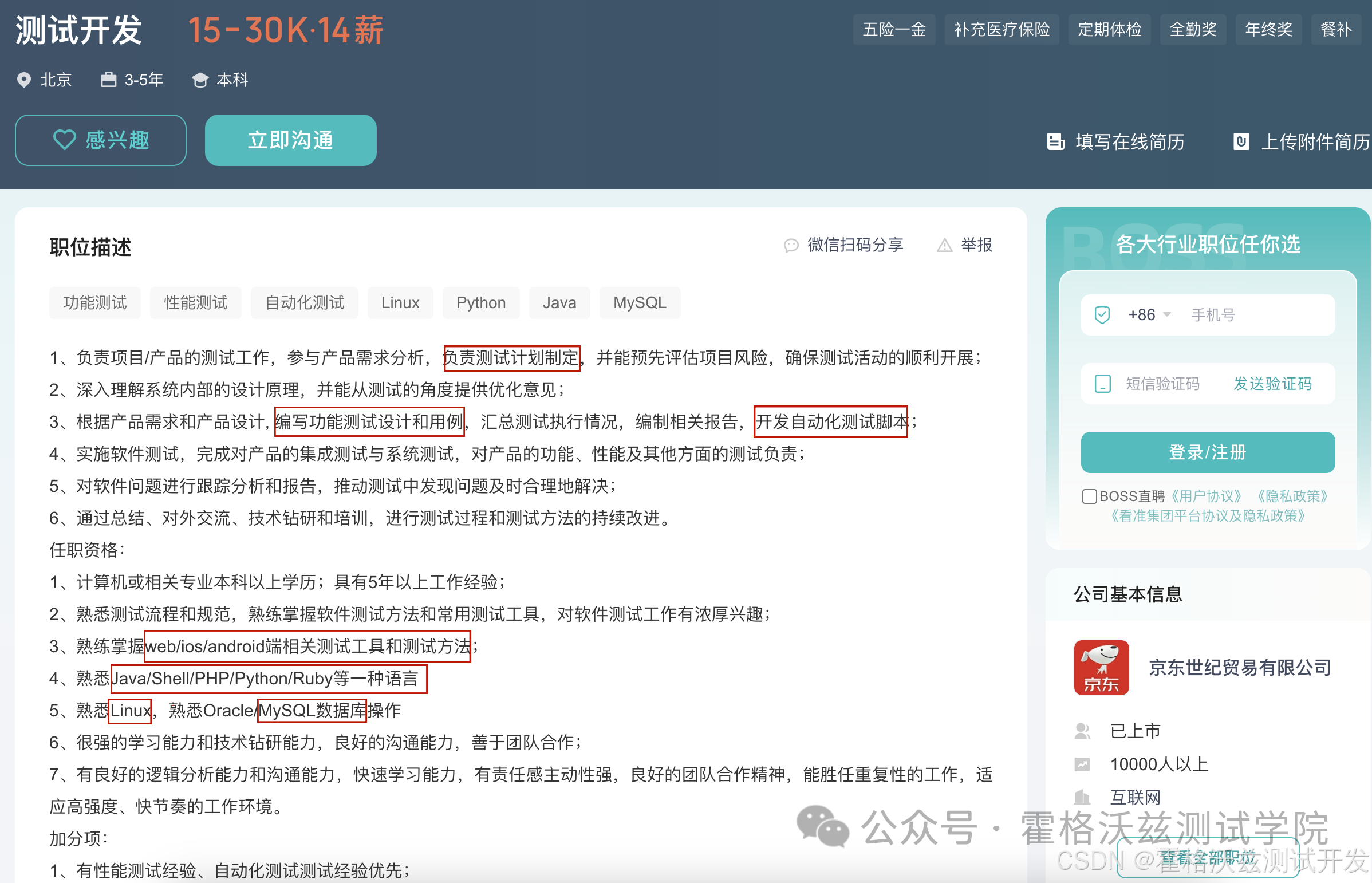1372x883 pixels.
Task: Click the 登录/注册 button
Action: 1208,452
